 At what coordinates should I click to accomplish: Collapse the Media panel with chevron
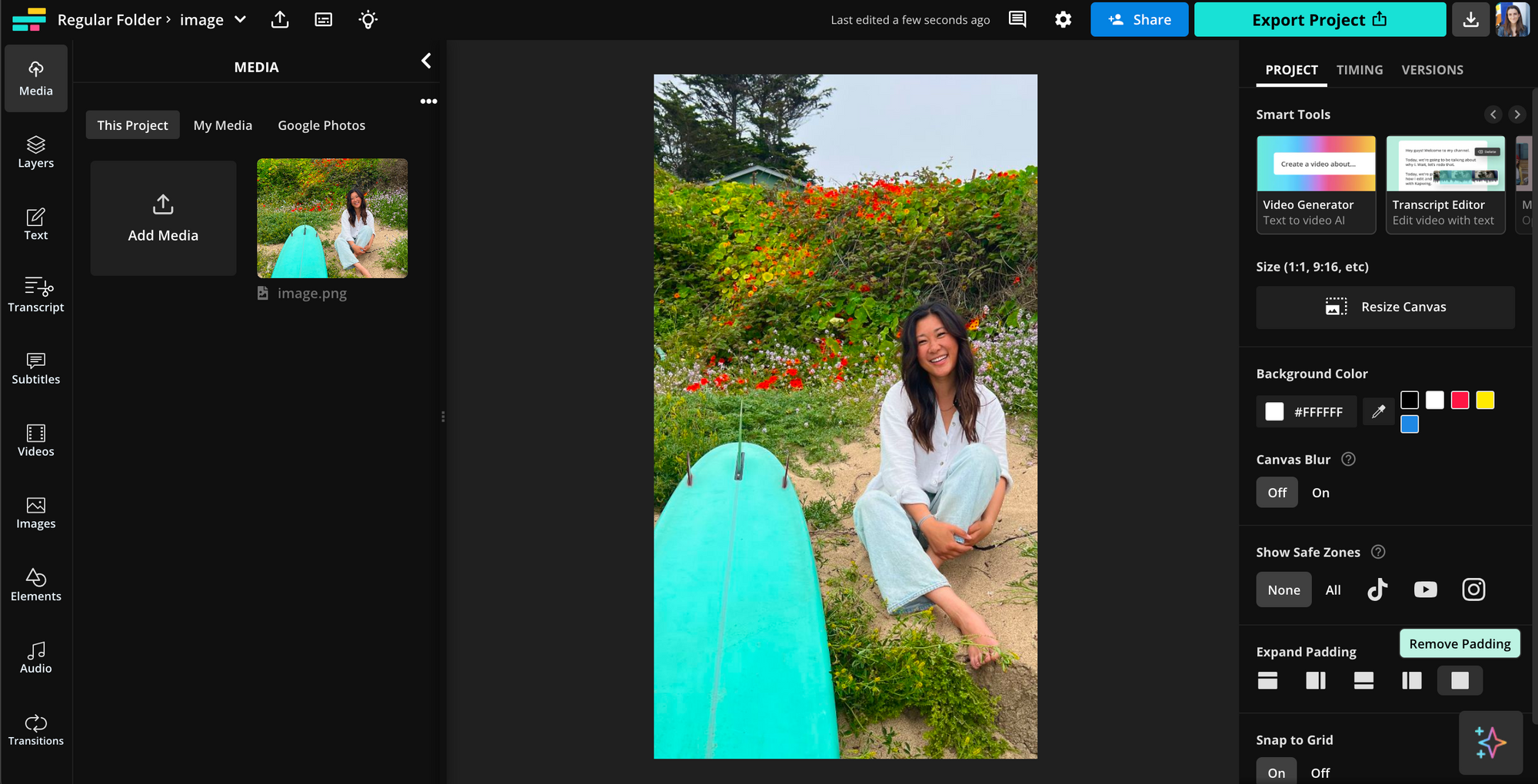(426, 61)
